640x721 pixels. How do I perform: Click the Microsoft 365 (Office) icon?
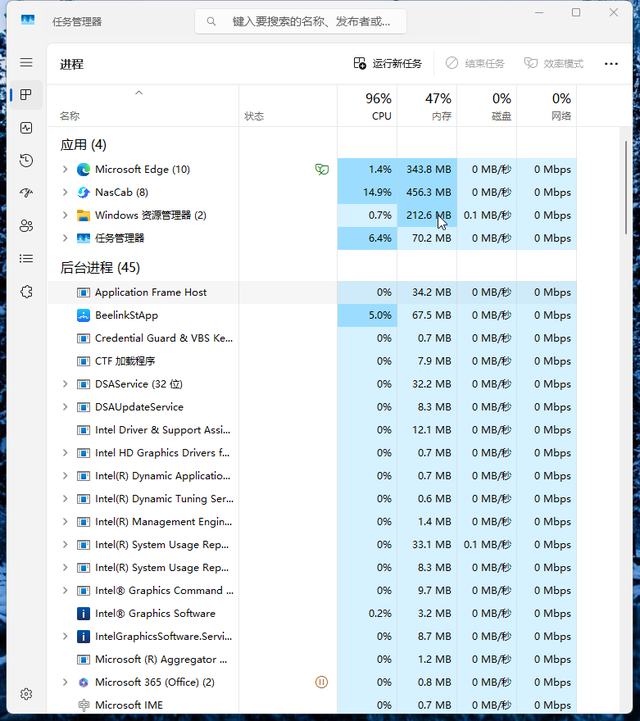(83, 682)
